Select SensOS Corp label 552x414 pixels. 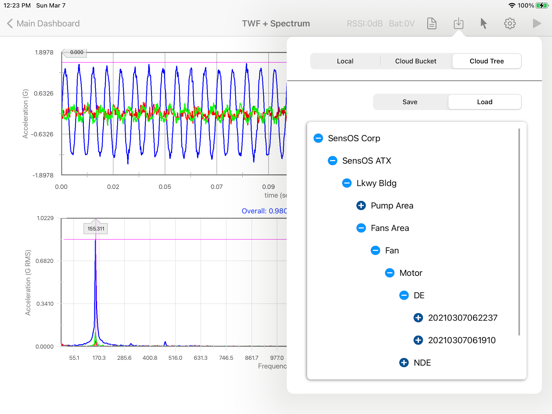coord(354,138)
